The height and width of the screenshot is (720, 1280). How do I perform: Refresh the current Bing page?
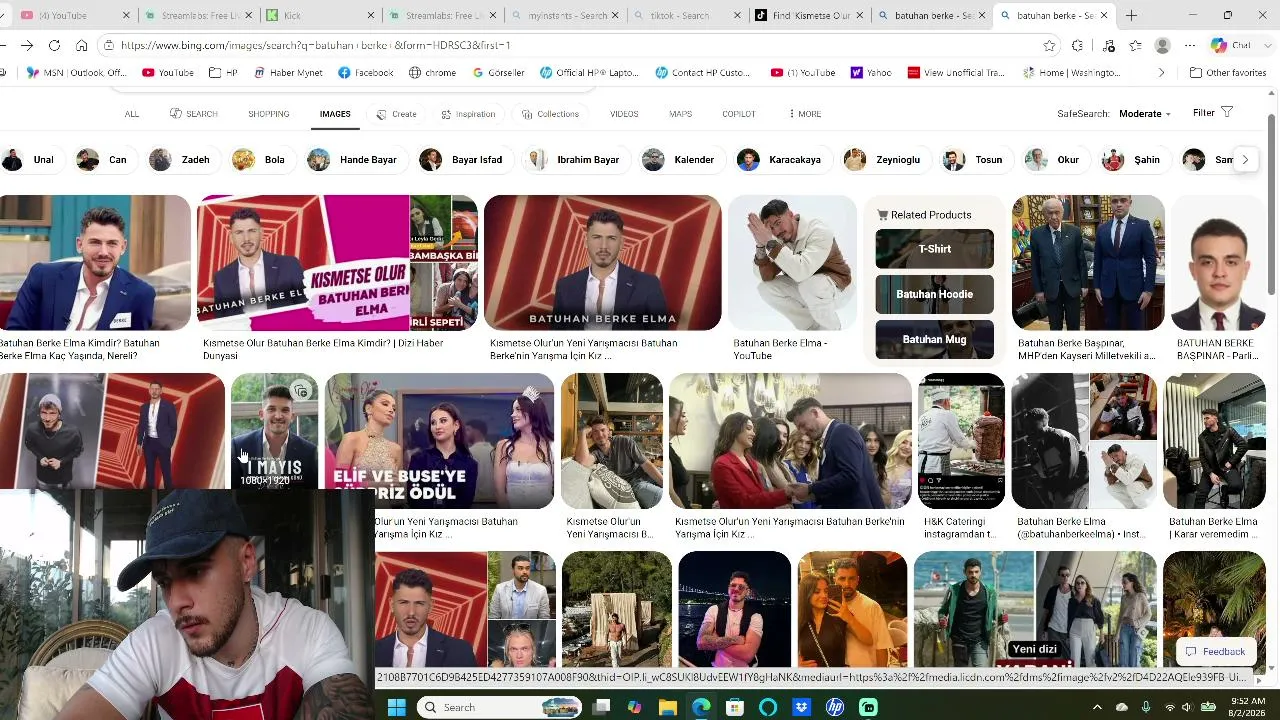pyautogui.click(x=54, y=45)
